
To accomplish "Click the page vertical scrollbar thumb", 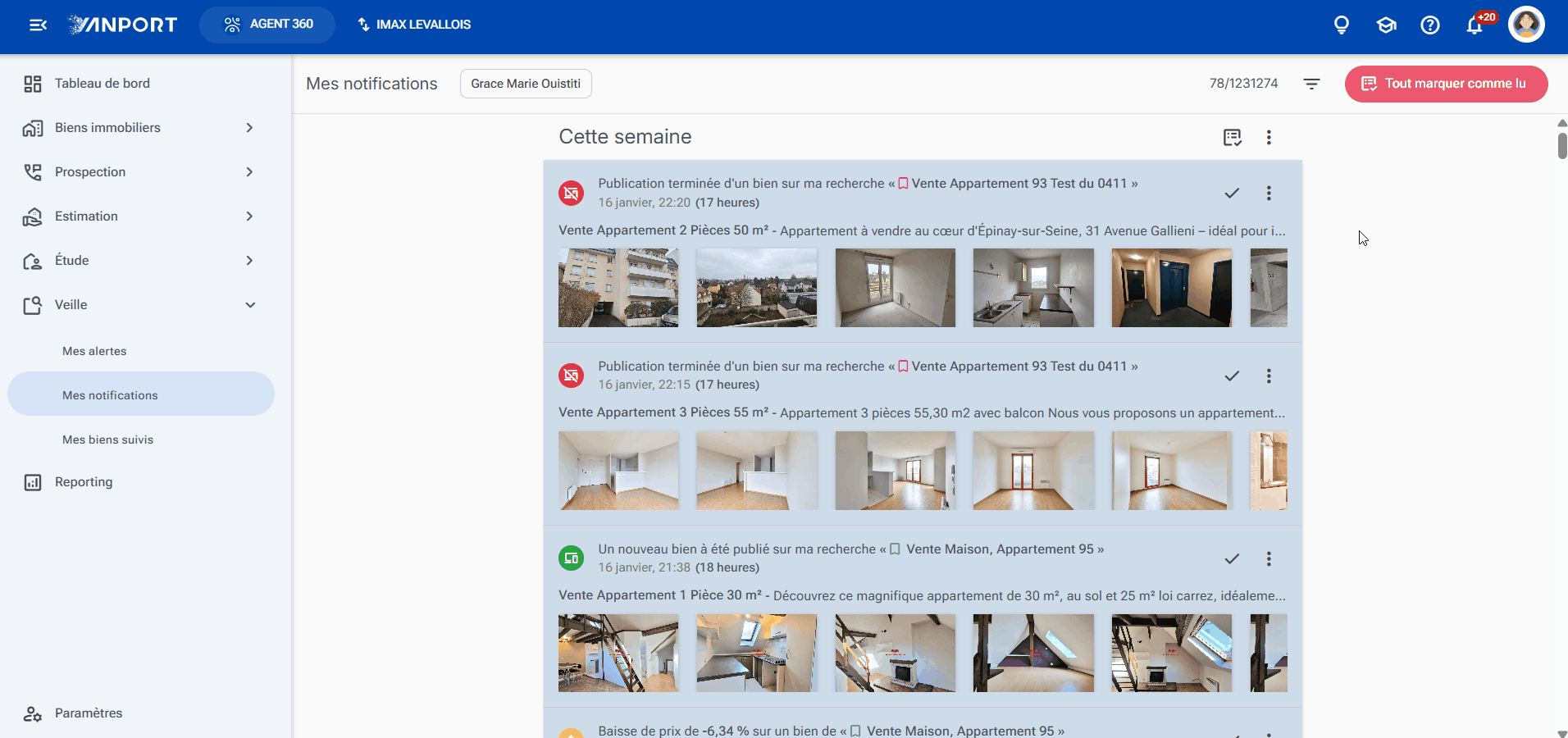I will coord(1562,145).
